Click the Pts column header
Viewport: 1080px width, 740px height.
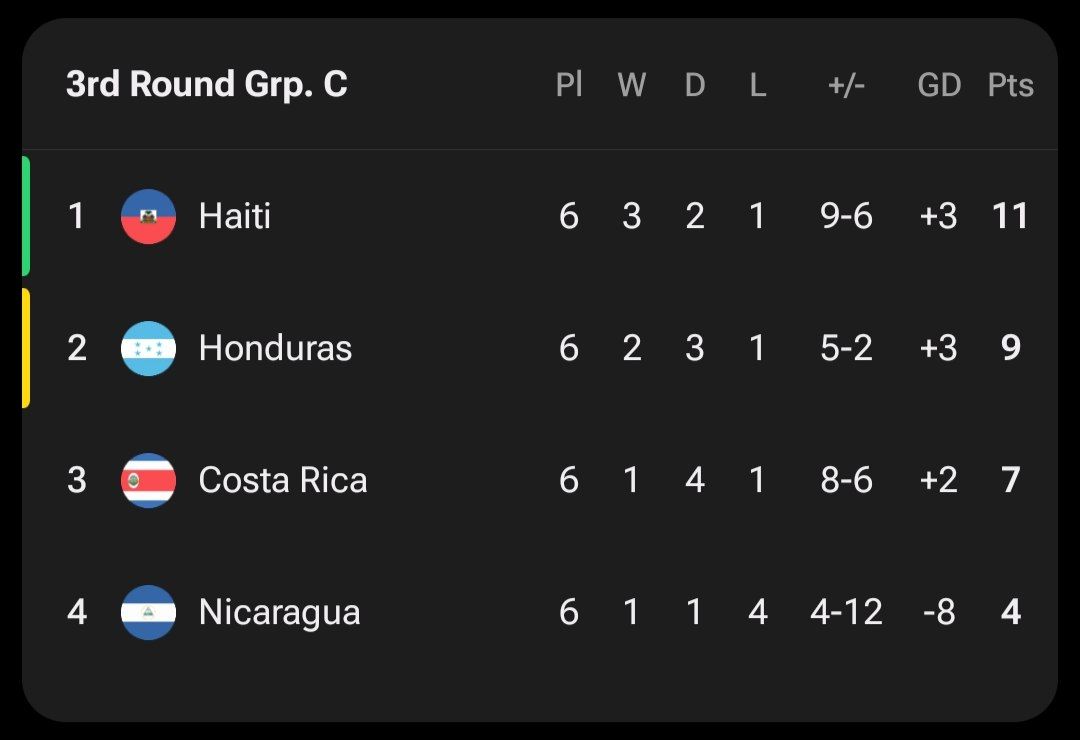point(1010,86)
